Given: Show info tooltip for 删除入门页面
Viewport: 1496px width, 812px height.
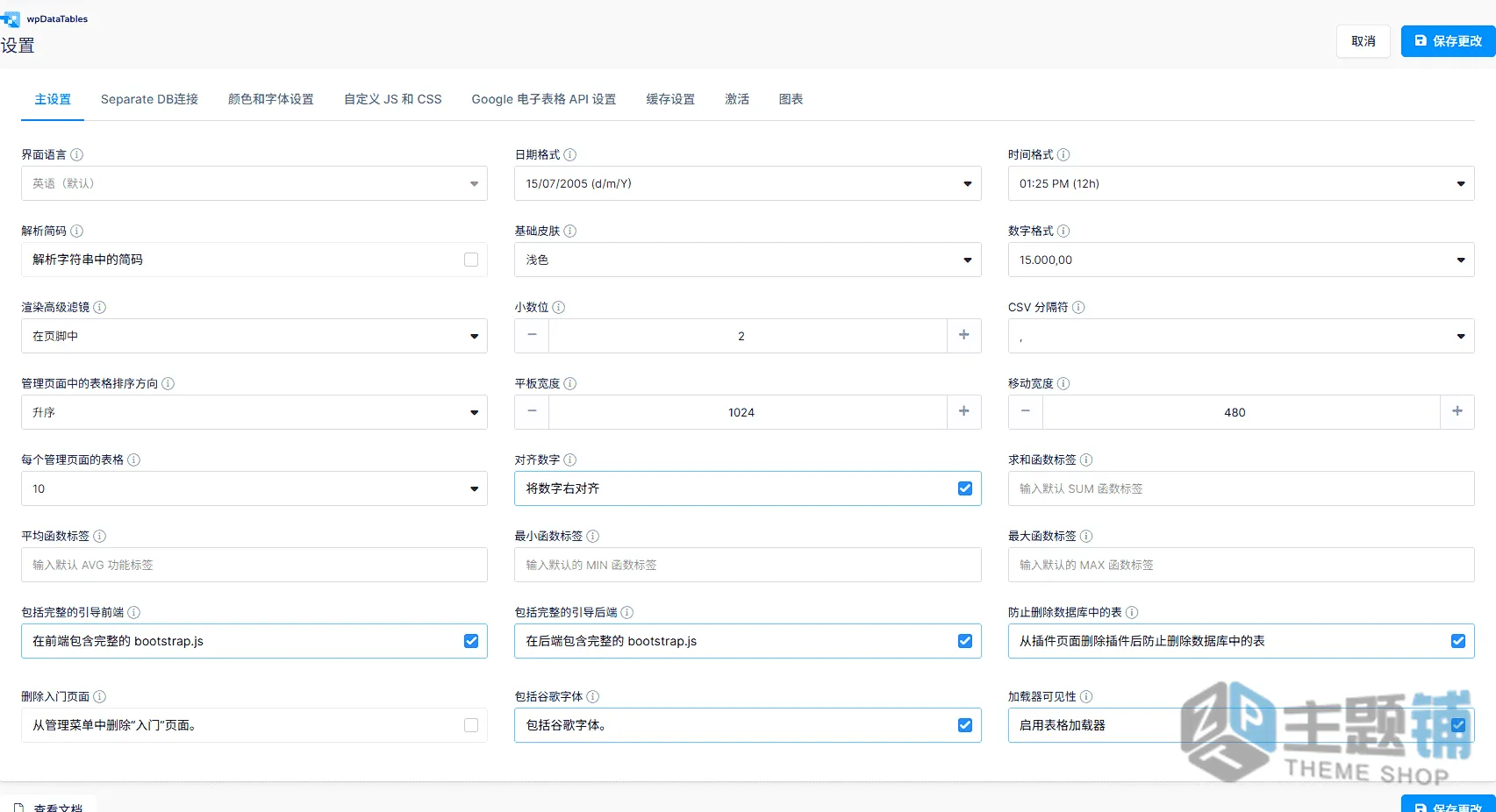Looking at the screenshot, I should pyautogui.click(x=100, y=696).
